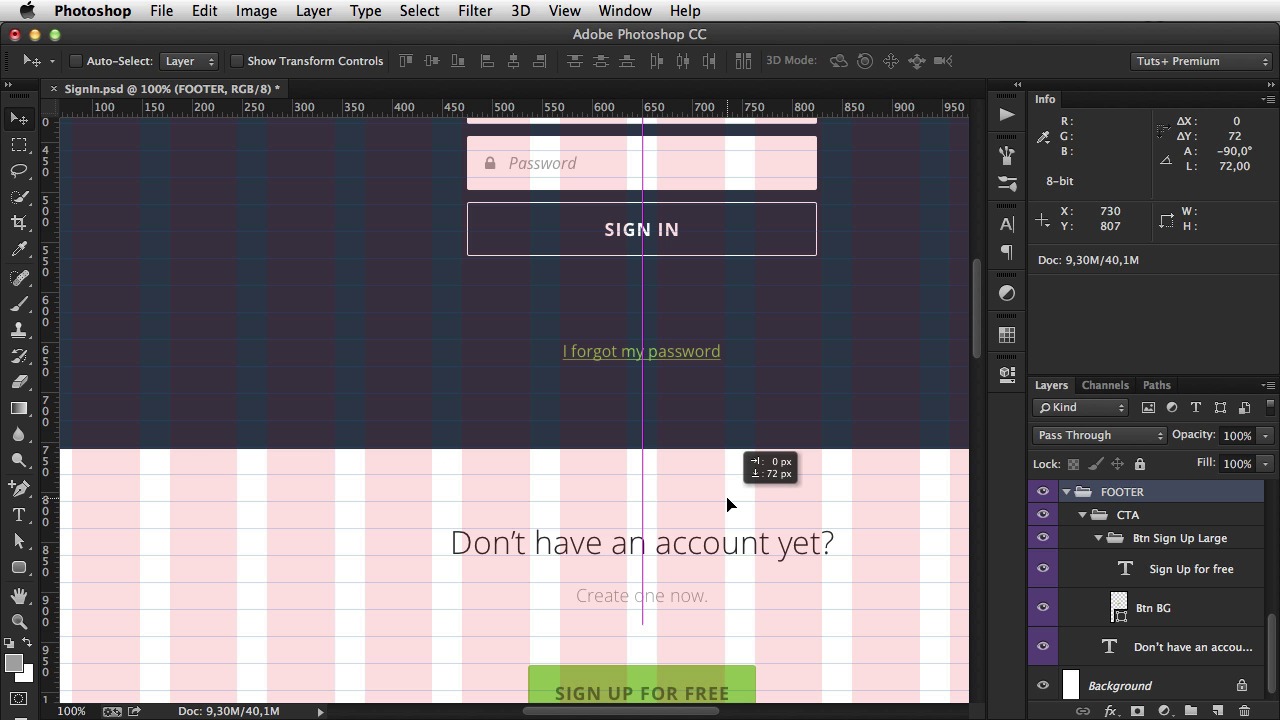Select the Clone Stamp tool
This screenshot has height=720, width=1280.
[x=19, y=330]
